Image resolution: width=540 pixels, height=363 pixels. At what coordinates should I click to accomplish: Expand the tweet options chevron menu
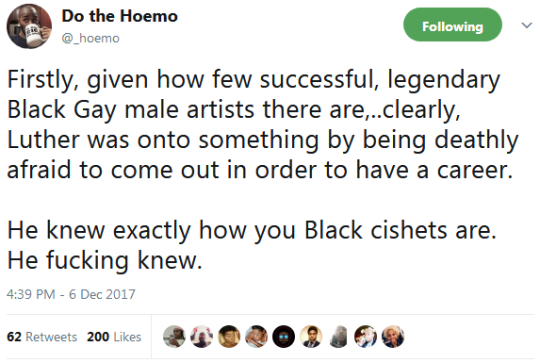527,25
